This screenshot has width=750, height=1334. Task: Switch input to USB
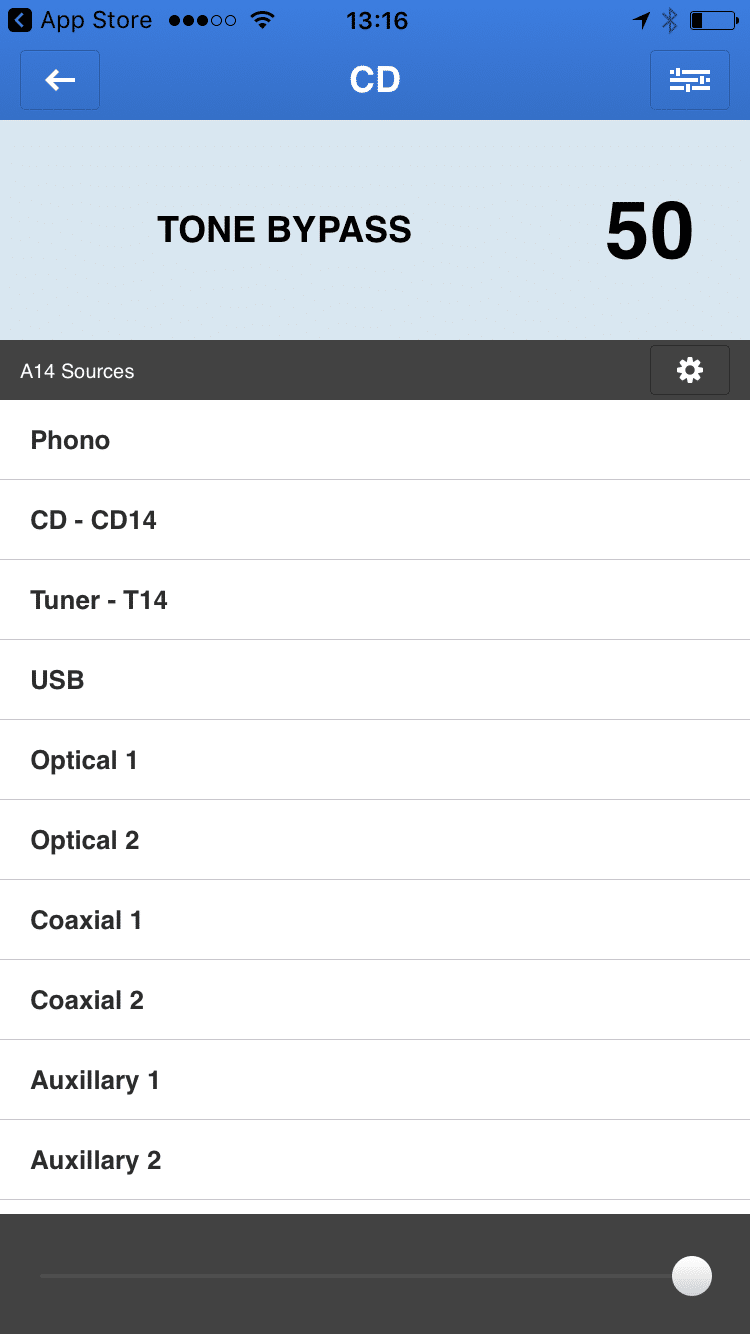coord(375,680)
